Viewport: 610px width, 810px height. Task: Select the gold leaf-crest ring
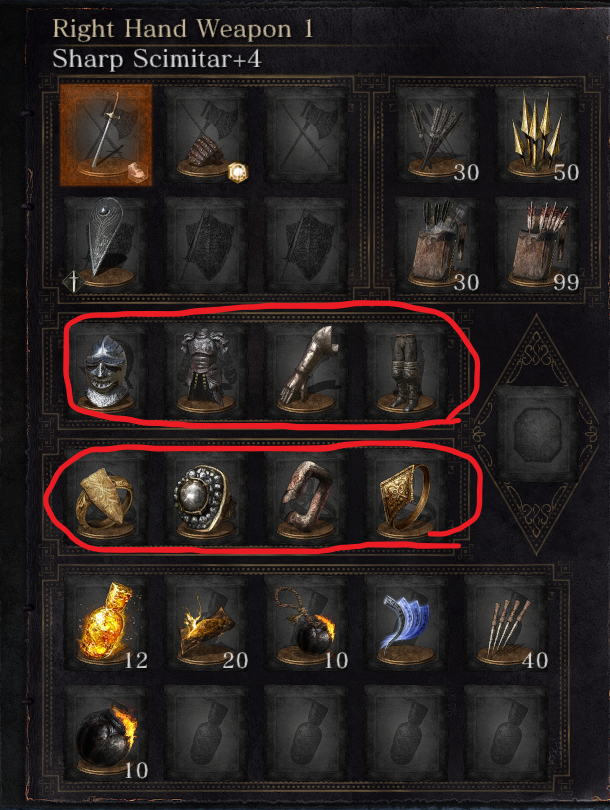106,496
